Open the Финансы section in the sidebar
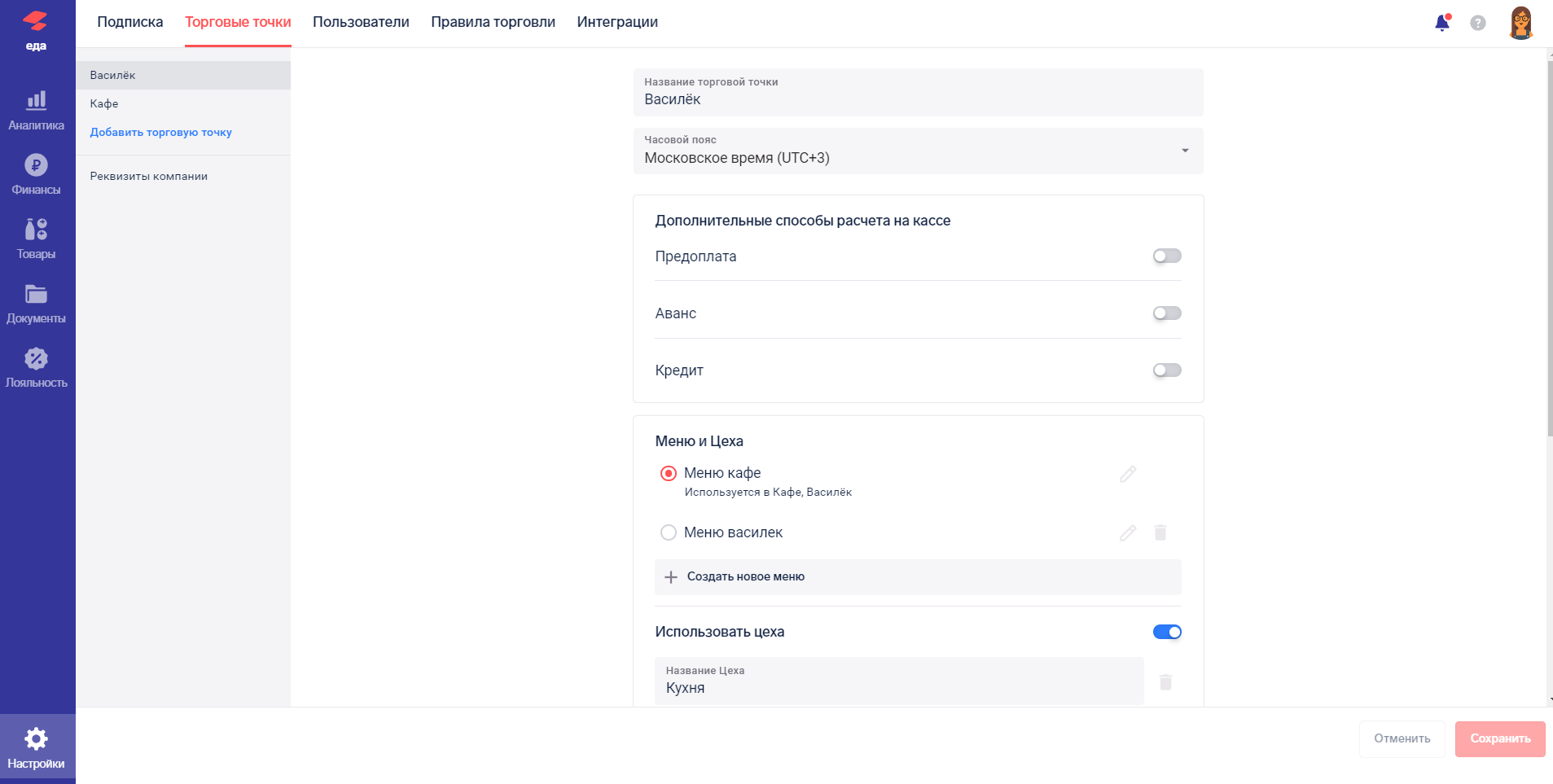1553x784 pixels. coord(36,175)
